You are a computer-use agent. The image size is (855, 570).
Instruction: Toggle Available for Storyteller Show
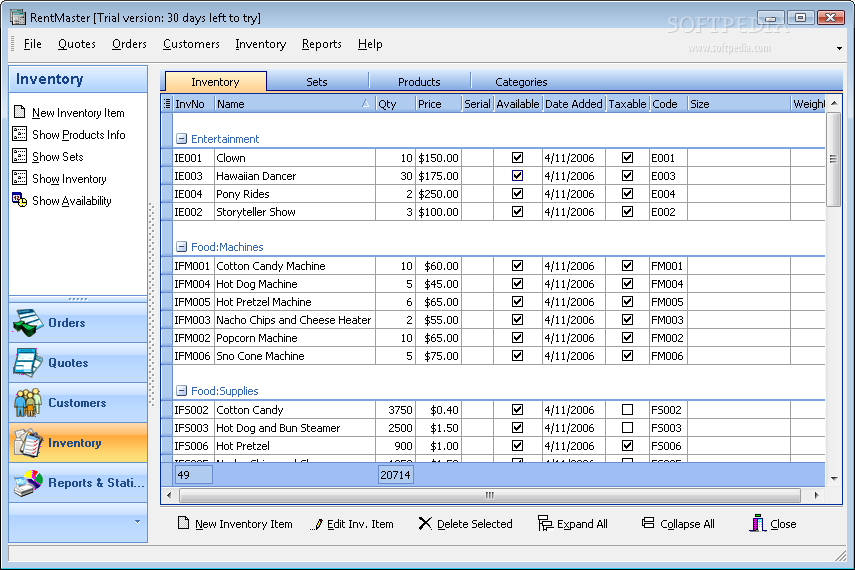tap(517, 212)
